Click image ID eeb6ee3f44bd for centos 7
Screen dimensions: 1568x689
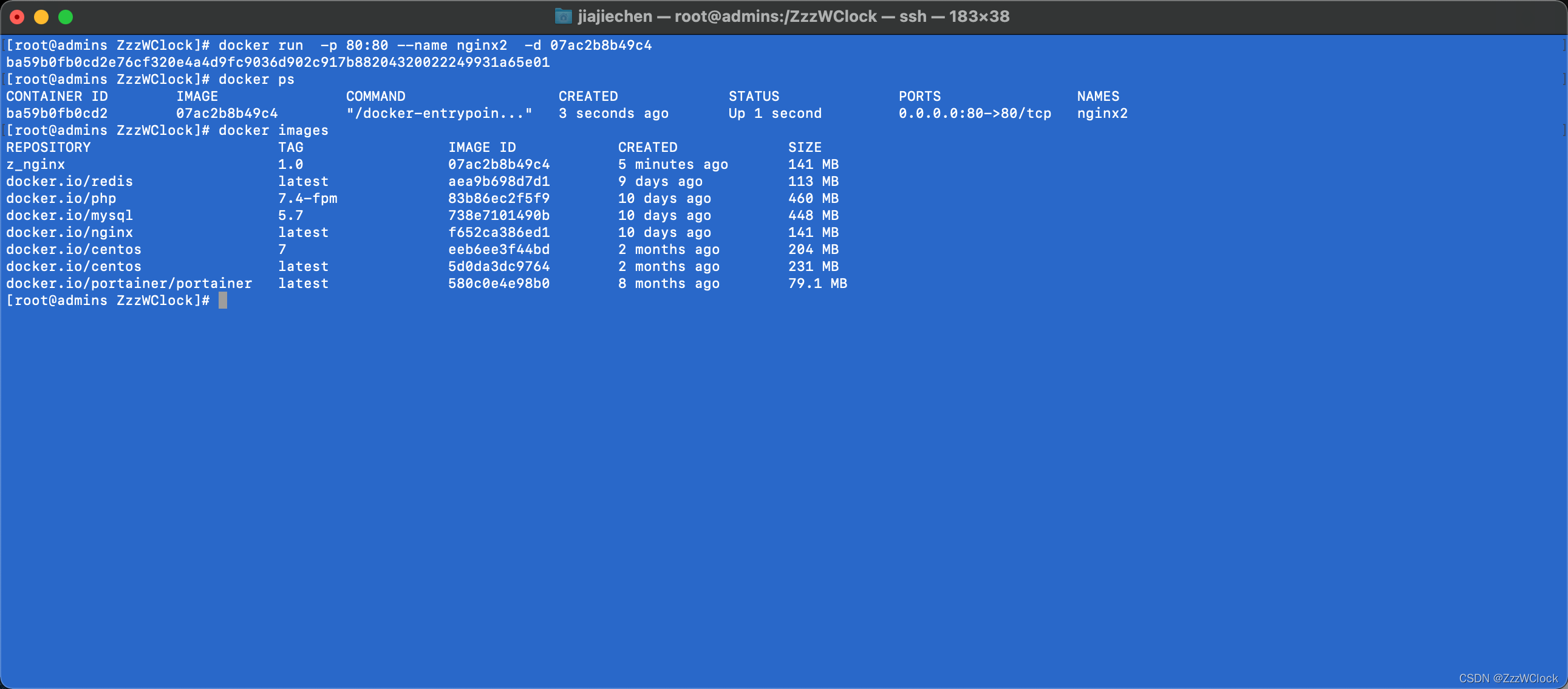tap(499, 250)
